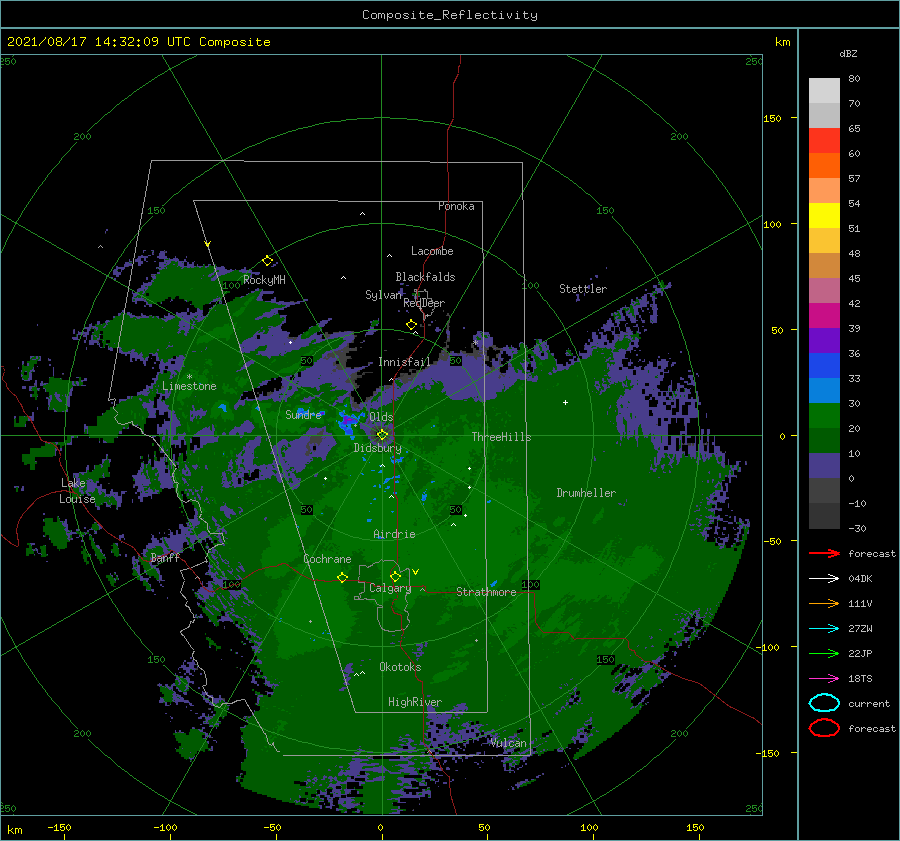Click the Cochrane town label

click(327, 559)
